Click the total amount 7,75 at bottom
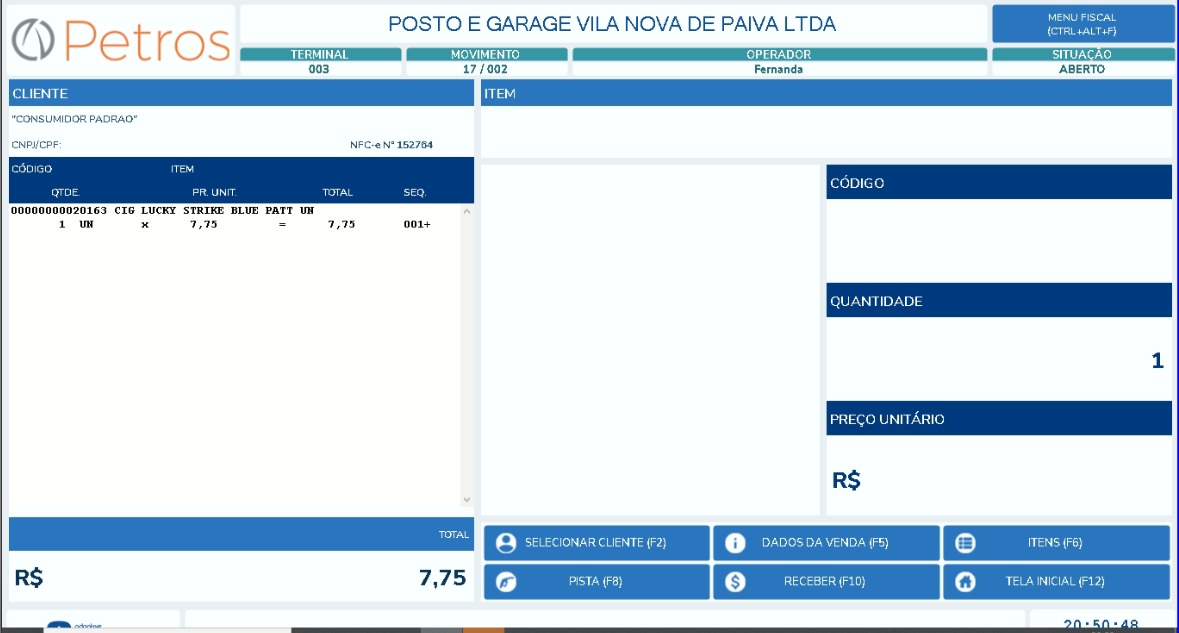The image size is (1179, 633). coord(442,577)
